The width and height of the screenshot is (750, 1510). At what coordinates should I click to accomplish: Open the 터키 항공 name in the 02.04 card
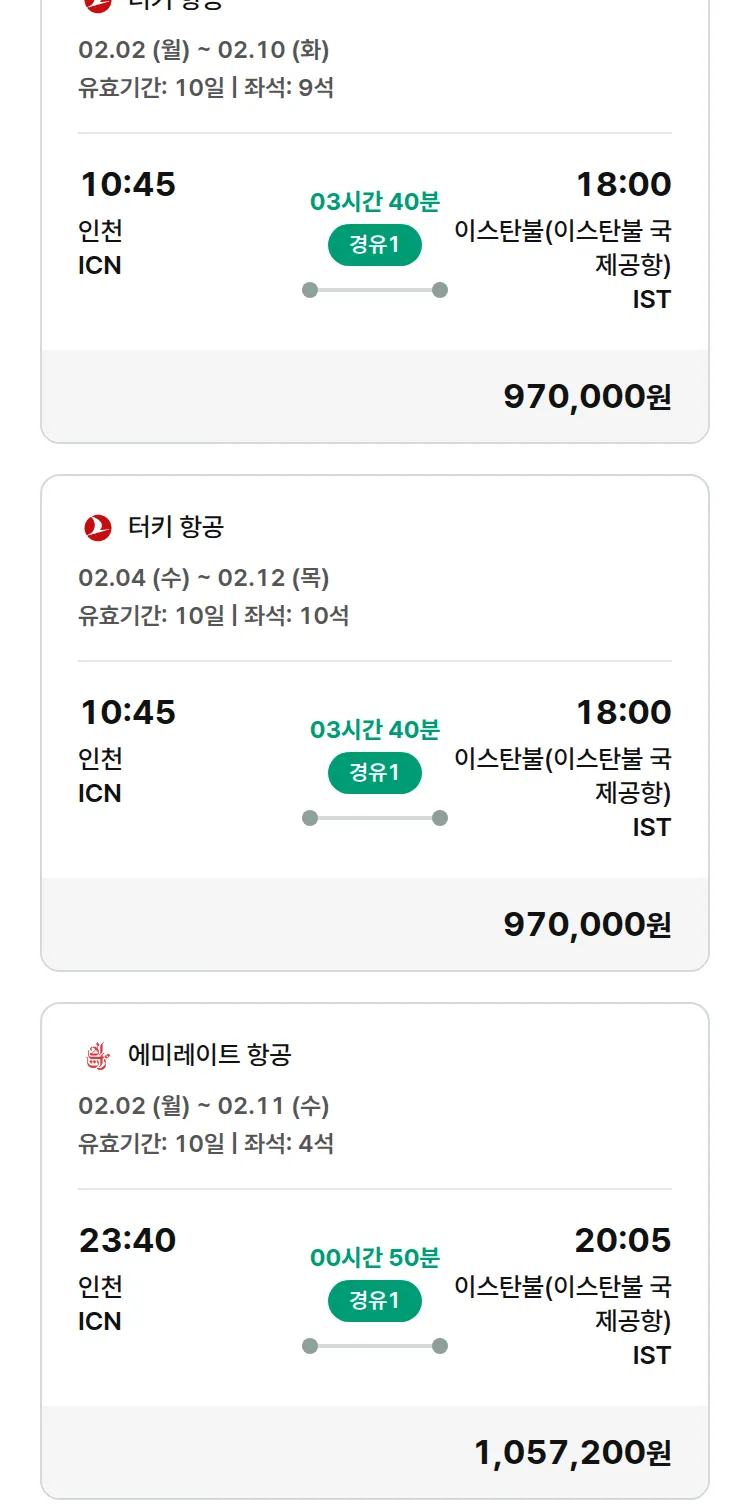click(x=176, y=527)
